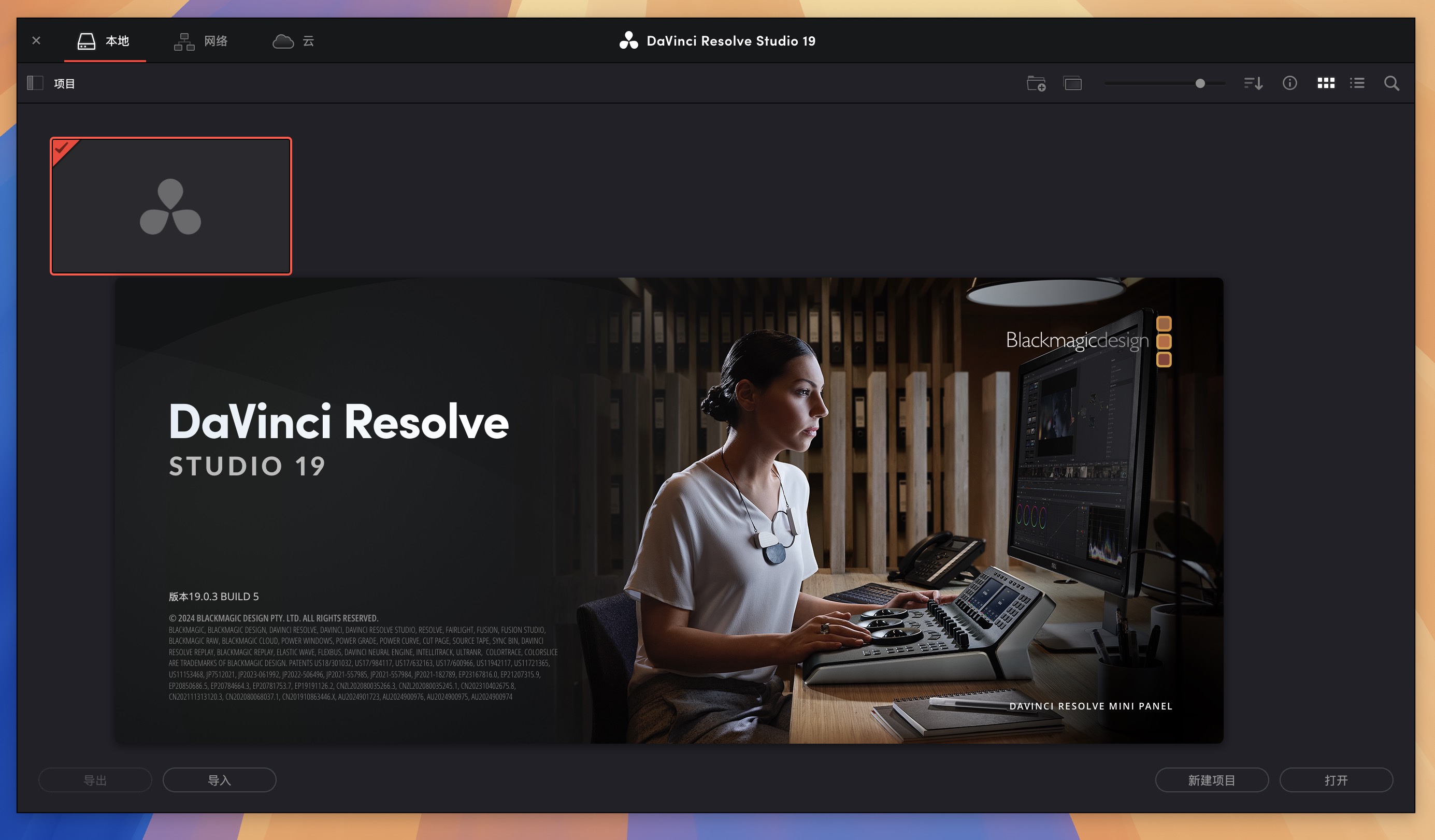Switch to the 本地 (Local) tab
The width and height of the screenshot is (1435, 840).
click(104, 41)
